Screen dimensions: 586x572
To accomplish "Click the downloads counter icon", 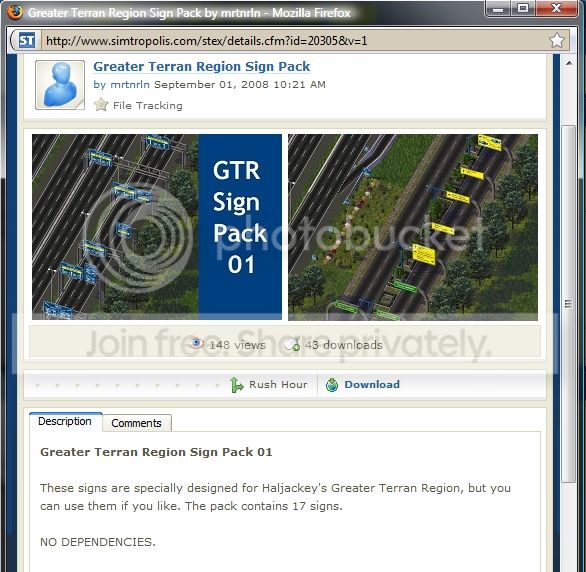I will point(292,344).
